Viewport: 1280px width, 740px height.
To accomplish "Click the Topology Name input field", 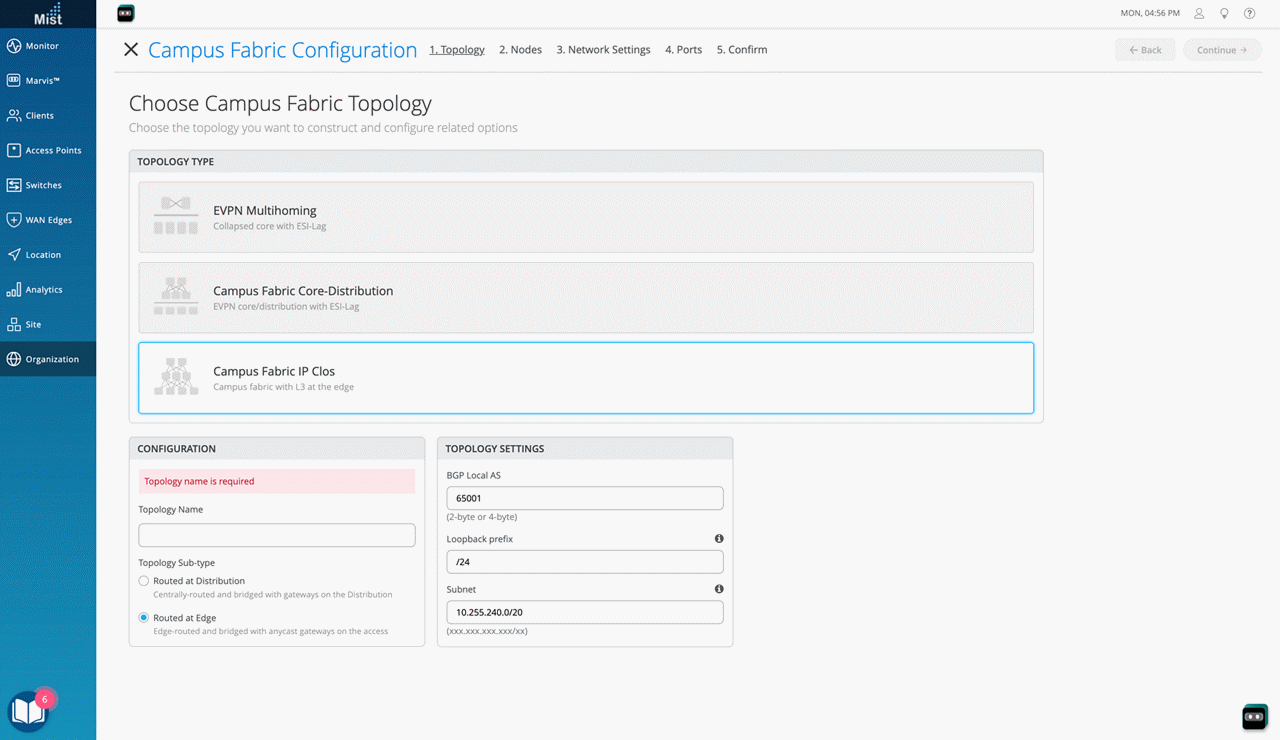I will point(276,534).
